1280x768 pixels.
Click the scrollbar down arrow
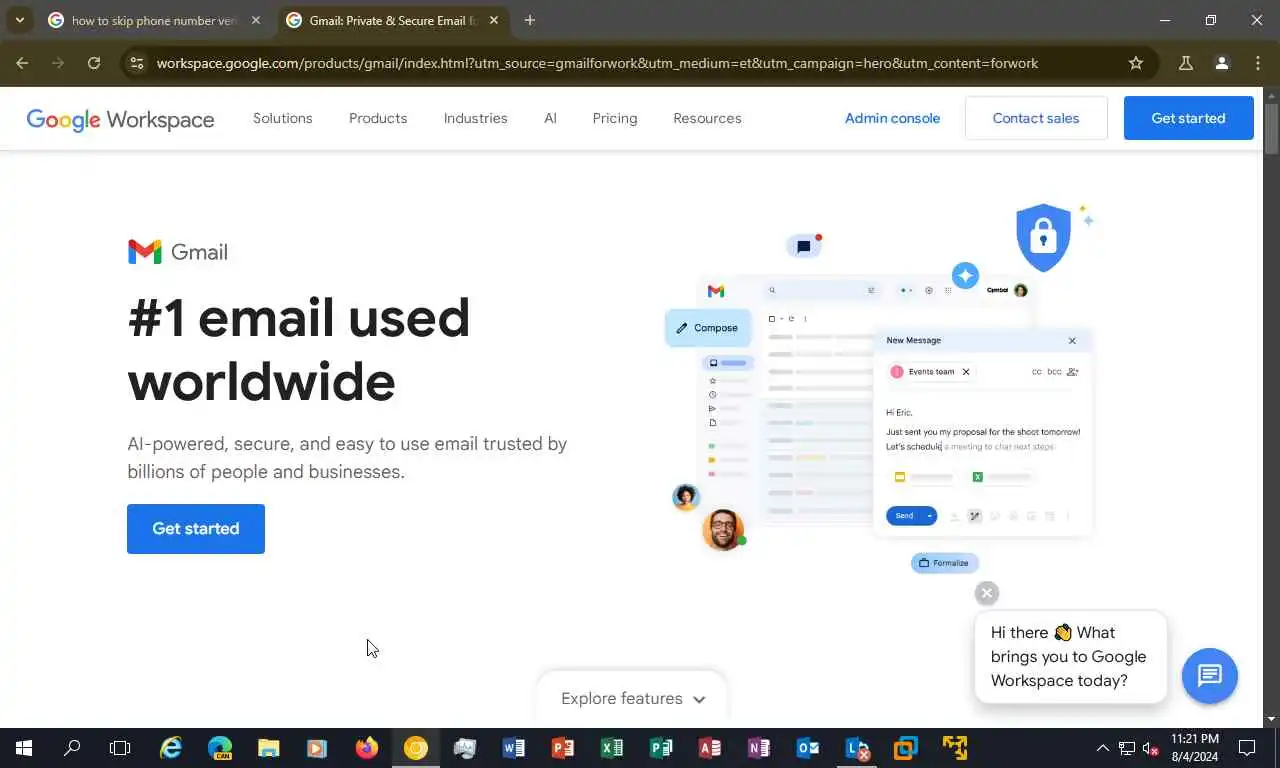pos(1271,719)
